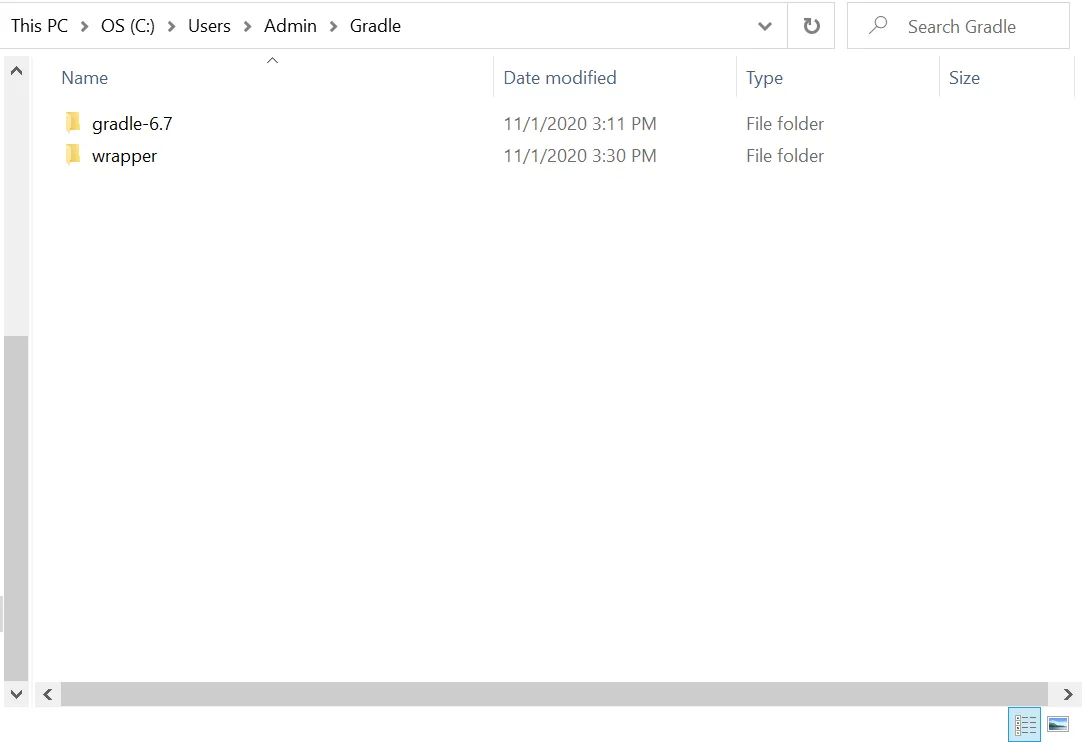Refresh the Gradle folder view
Image resolution: width=1082 pixels, height=742 pixels.
pos(812,26)
